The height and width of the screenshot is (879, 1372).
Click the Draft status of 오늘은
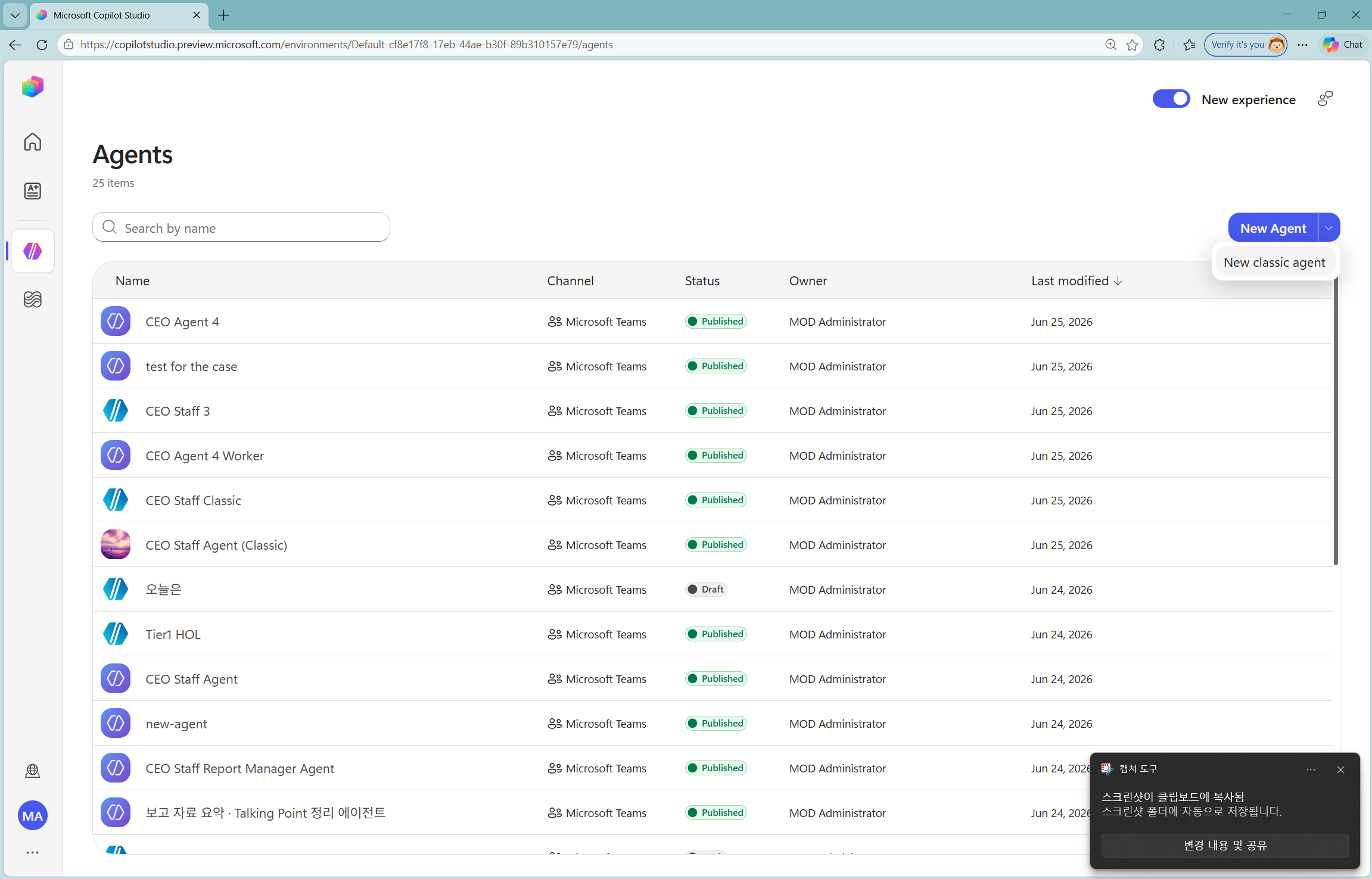pos(706,589)
